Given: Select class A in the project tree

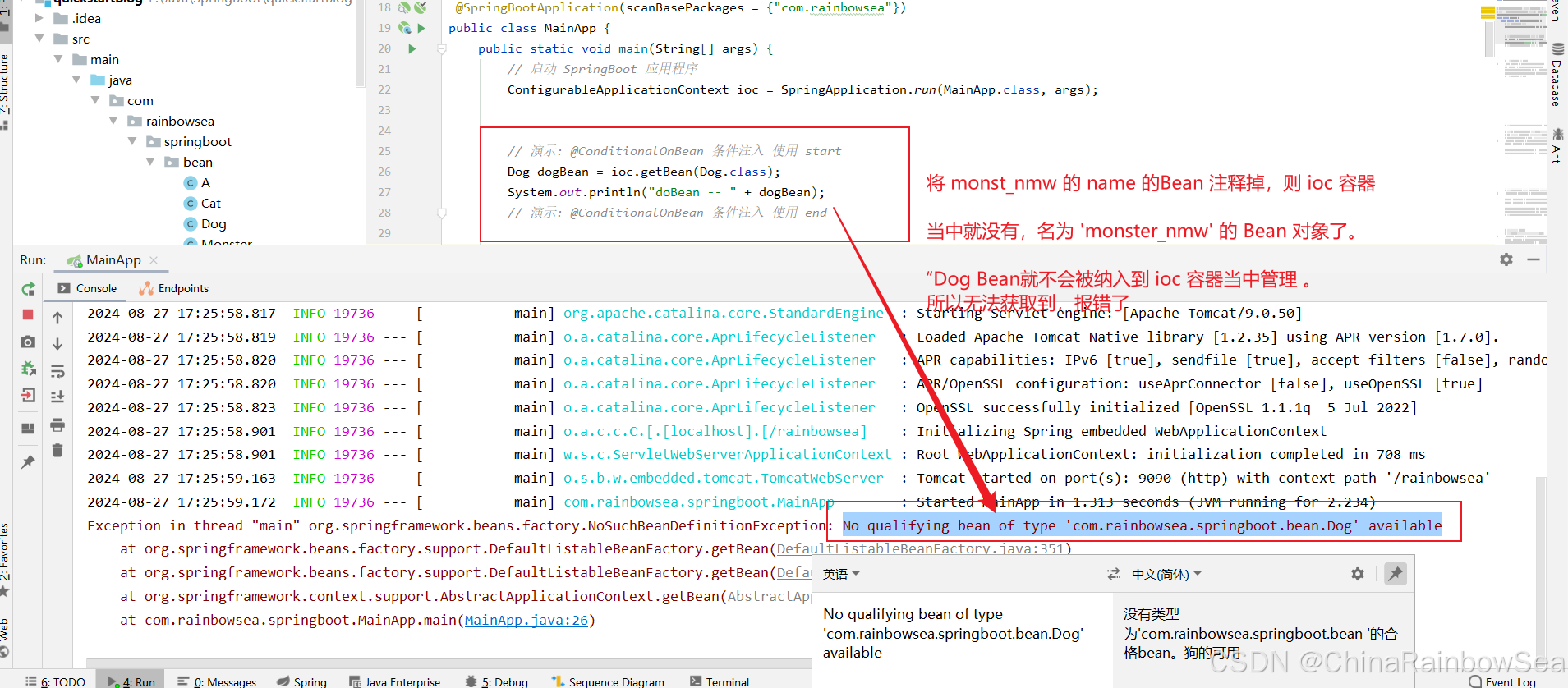Looking at the screenshot, I should (197, 182).
